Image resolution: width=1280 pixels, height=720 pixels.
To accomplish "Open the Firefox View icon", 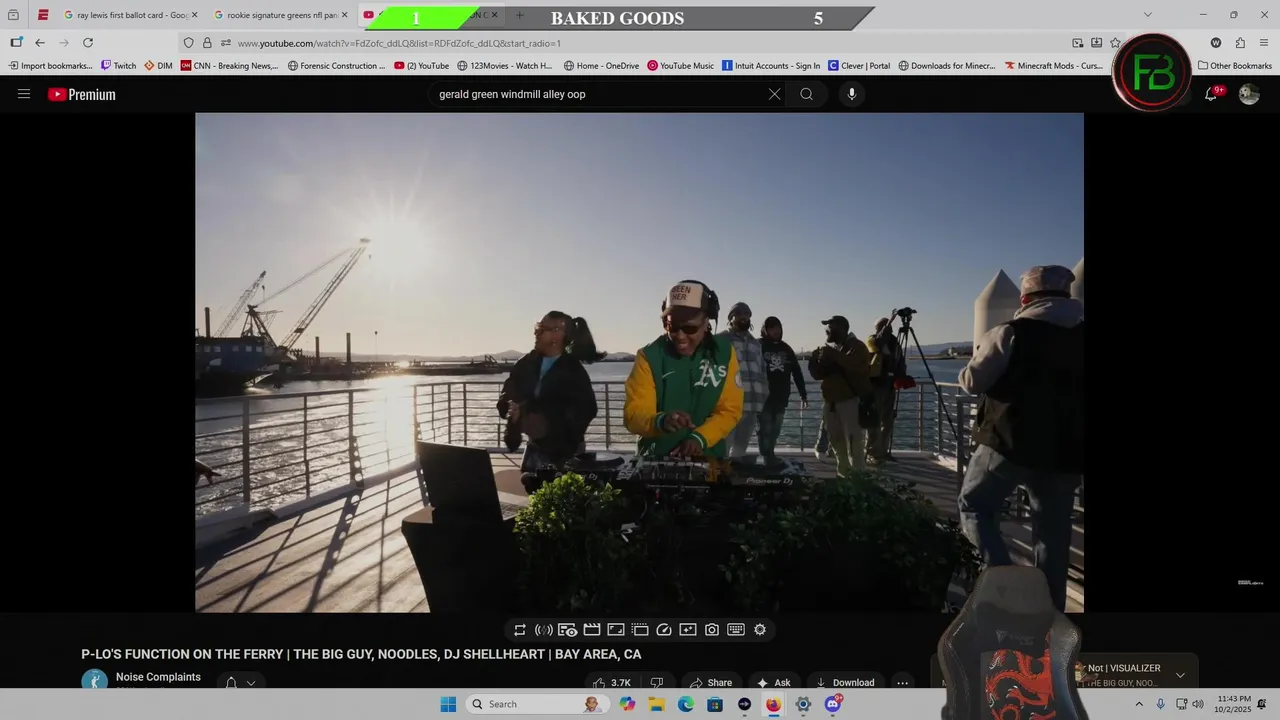I will coord(13,15).
